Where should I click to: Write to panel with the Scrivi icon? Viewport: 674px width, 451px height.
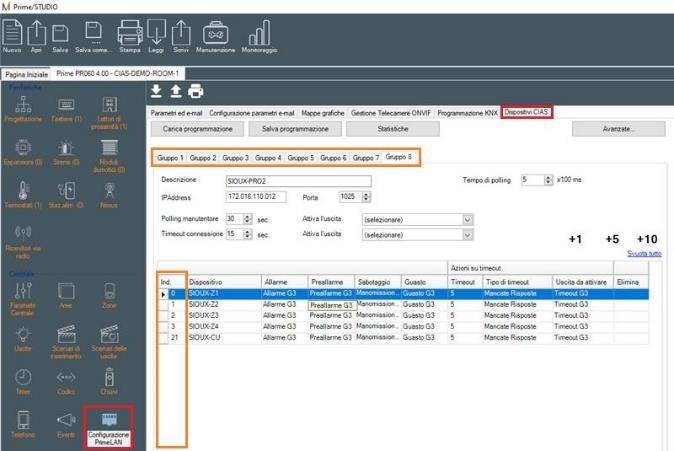181,33
